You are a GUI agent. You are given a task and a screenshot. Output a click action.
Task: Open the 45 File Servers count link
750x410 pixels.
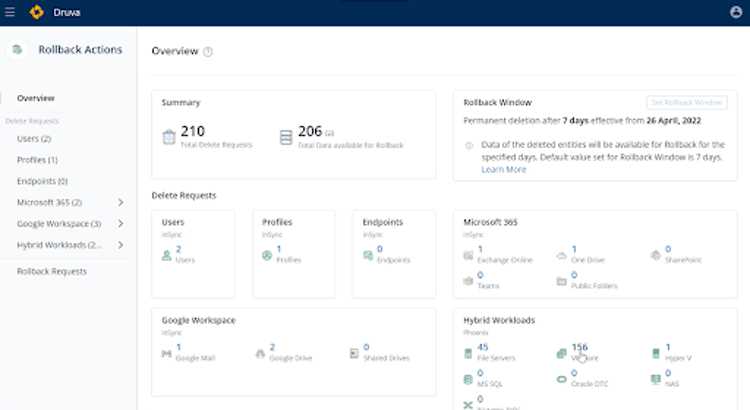point(483,347)
